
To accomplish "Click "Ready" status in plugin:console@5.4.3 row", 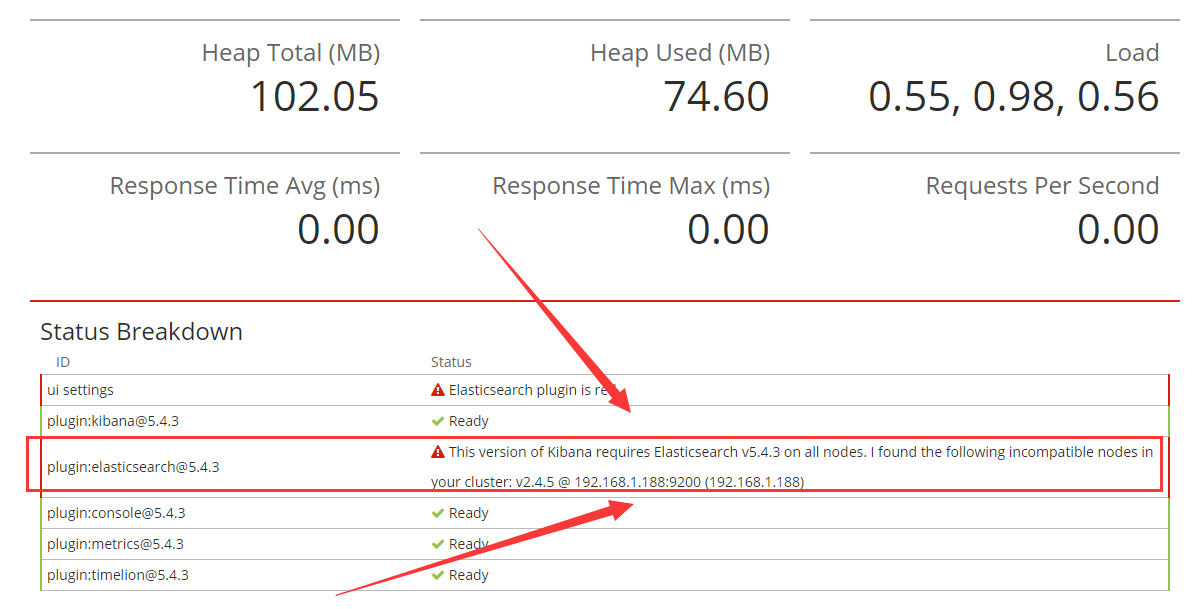I will pos(469,513).
